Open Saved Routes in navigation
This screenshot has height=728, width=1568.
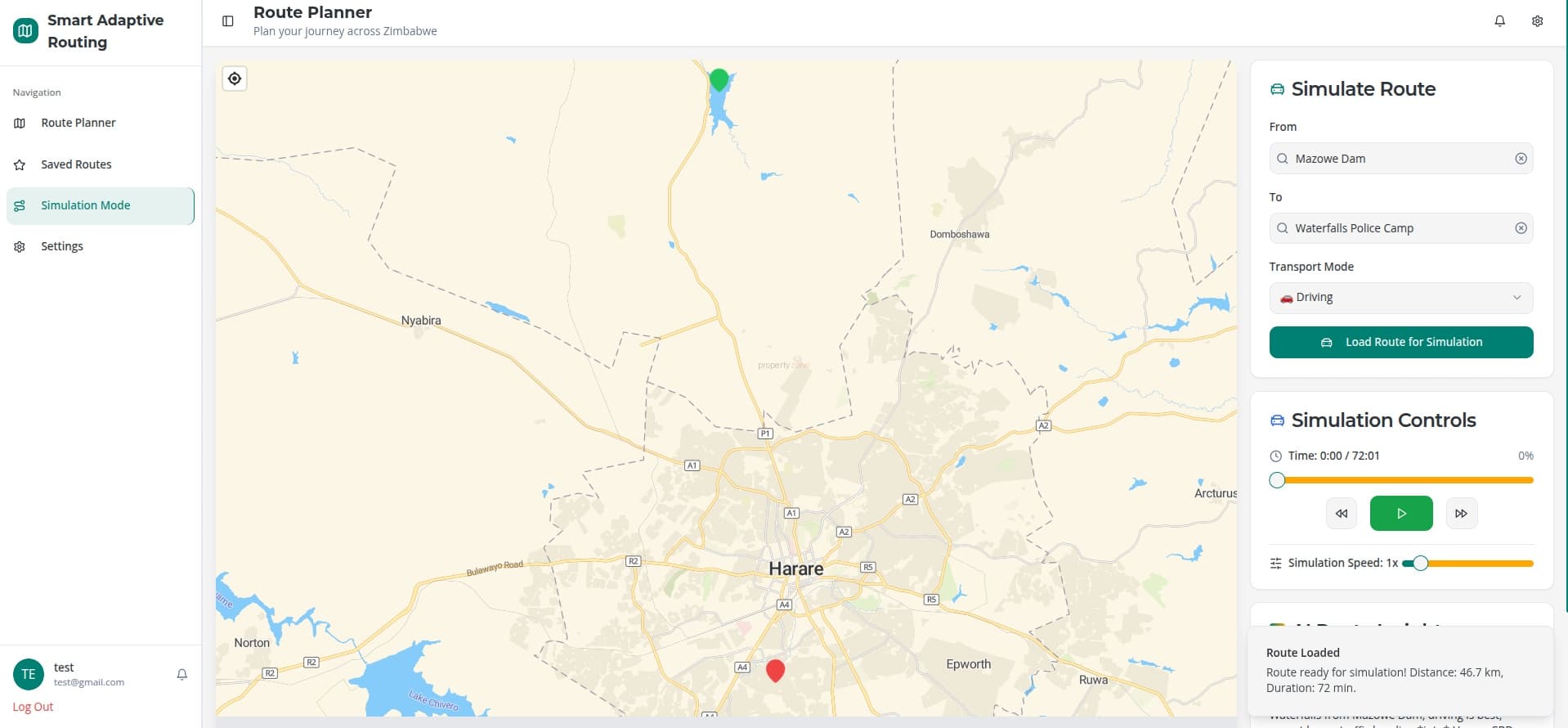pyautogui.click(x=76, y=164)
